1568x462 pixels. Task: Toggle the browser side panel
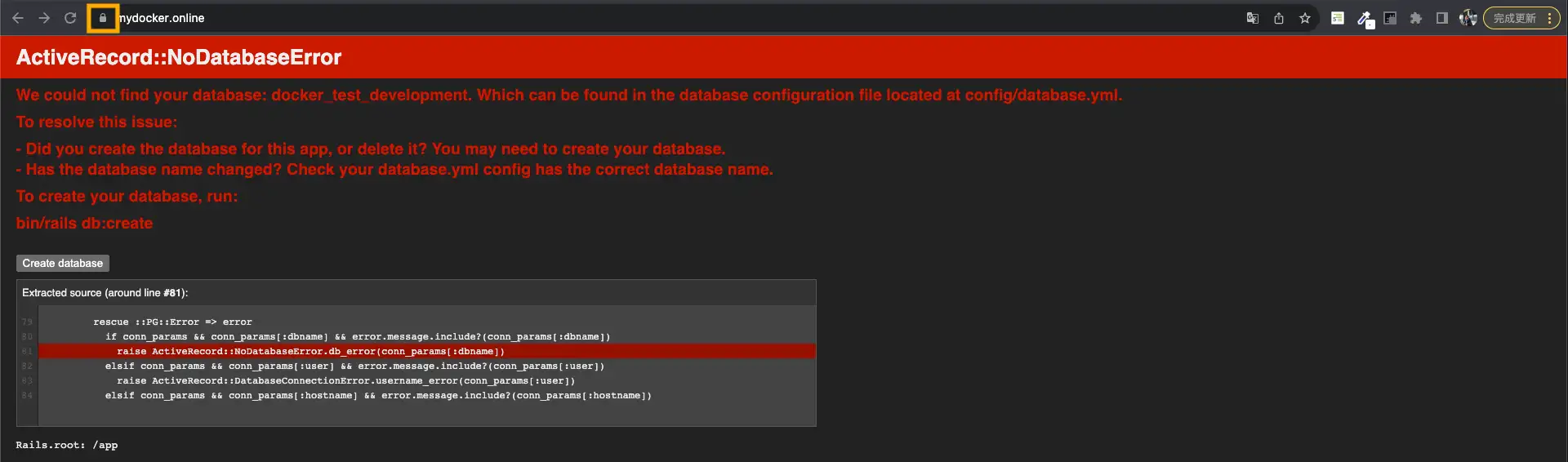1442,18
